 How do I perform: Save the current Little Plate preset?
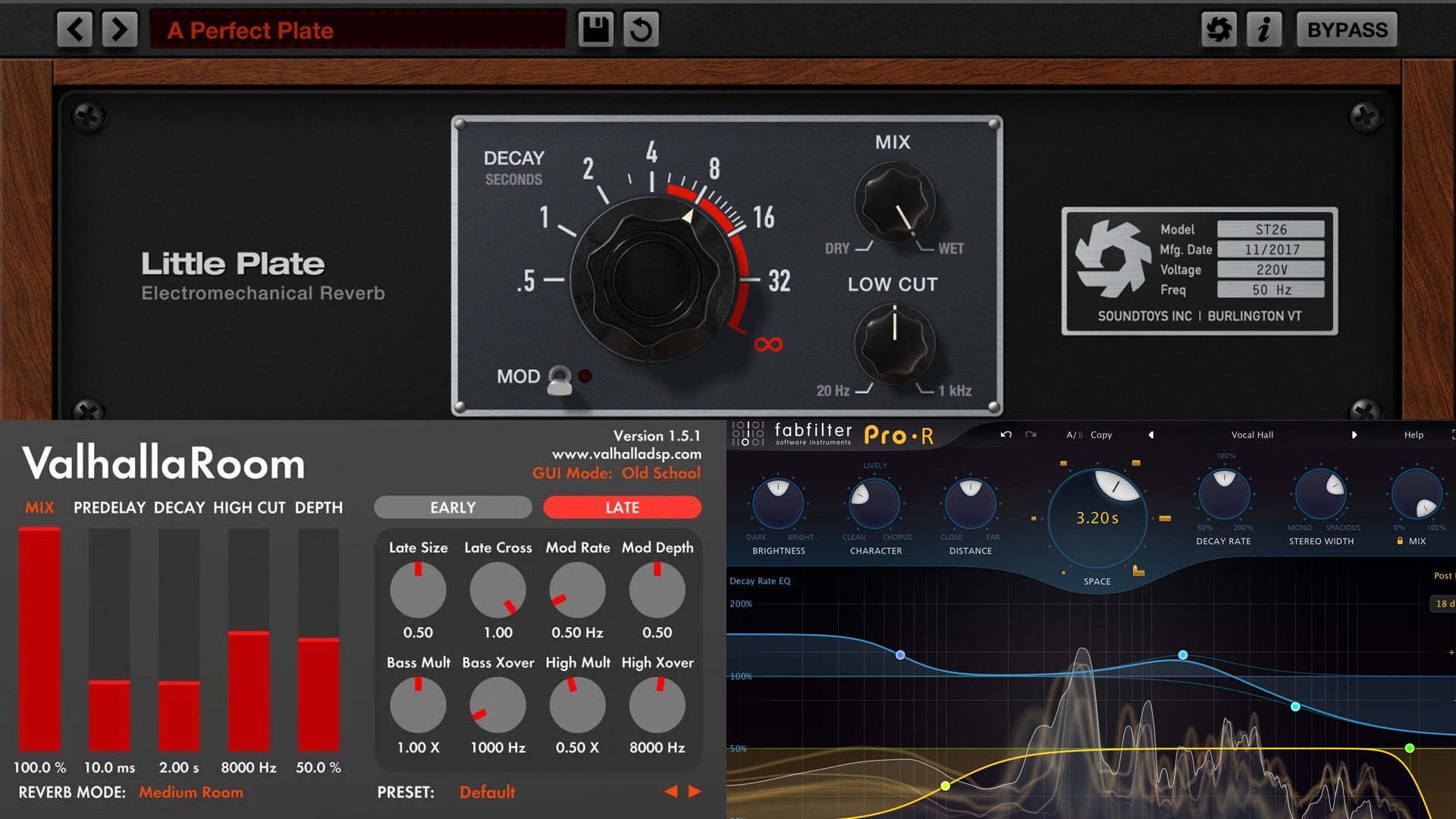point(596,29)
